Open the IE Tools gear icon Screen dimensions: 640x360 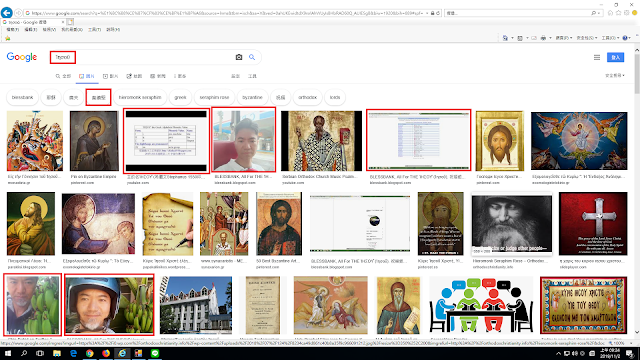[x=627, y=13]
